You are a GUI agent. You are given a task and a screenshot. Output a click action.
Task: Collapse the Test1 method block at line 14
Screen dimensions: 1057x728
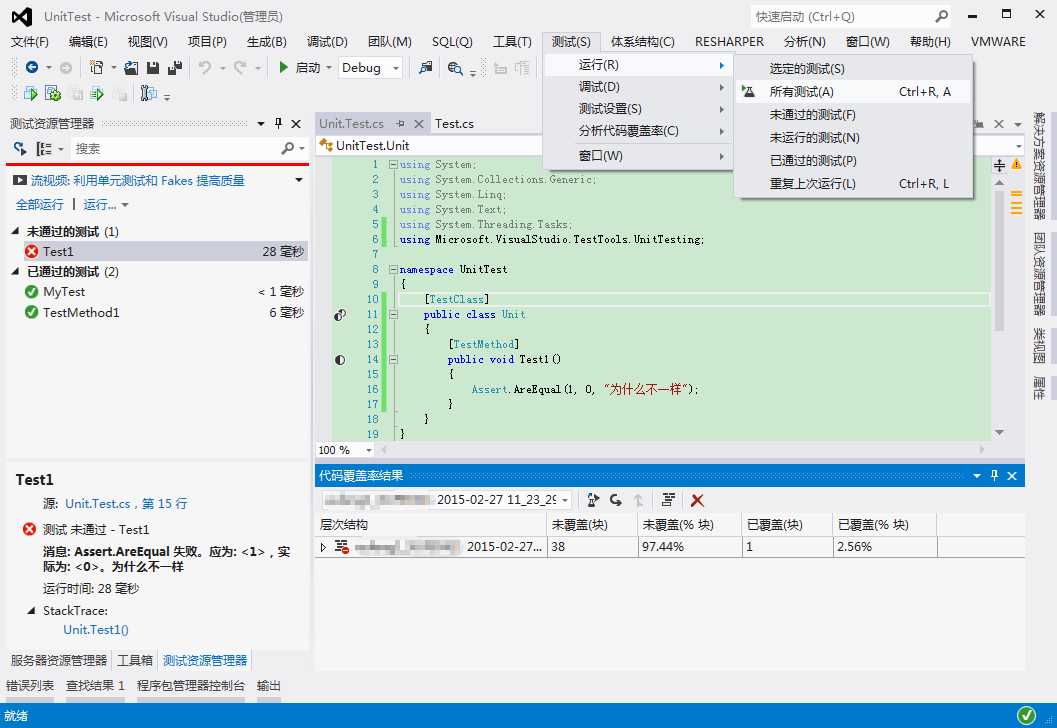point(393,360)
